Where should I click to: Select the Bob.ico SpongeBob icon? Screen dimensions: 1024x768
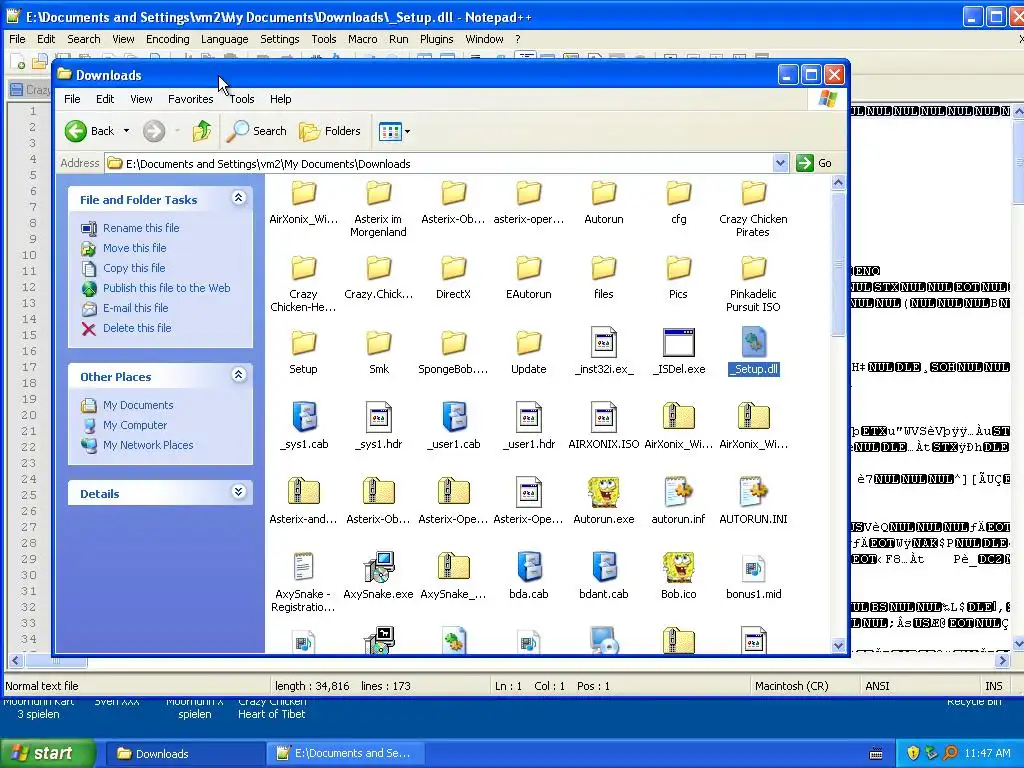pos(679,568)
